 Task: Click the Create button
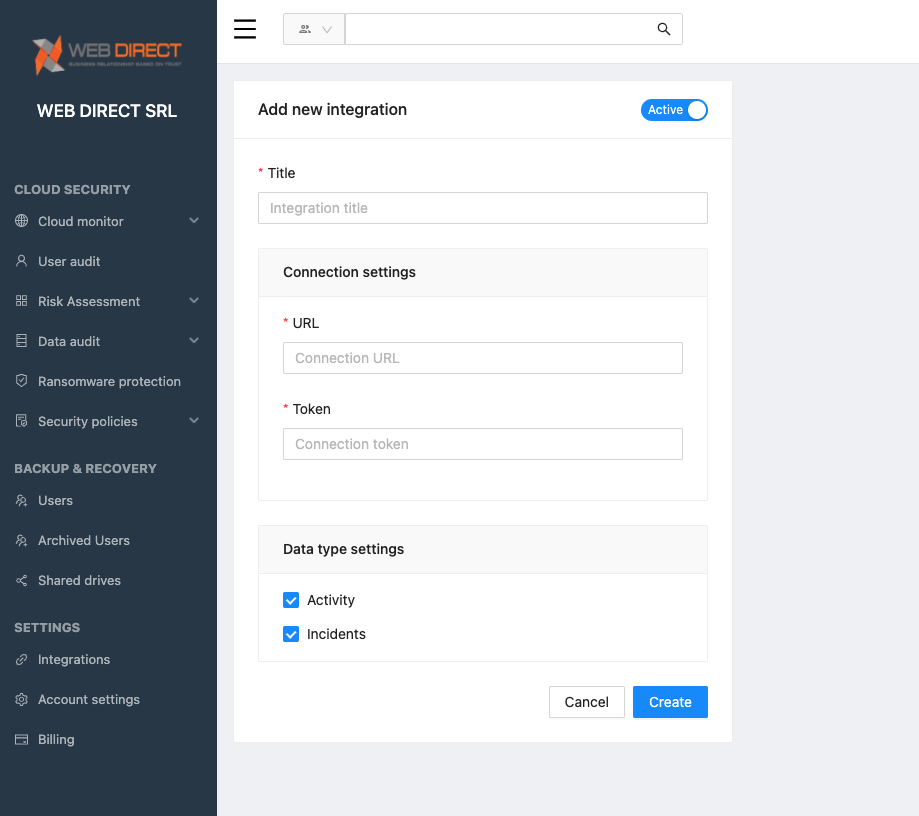point(670,702)
